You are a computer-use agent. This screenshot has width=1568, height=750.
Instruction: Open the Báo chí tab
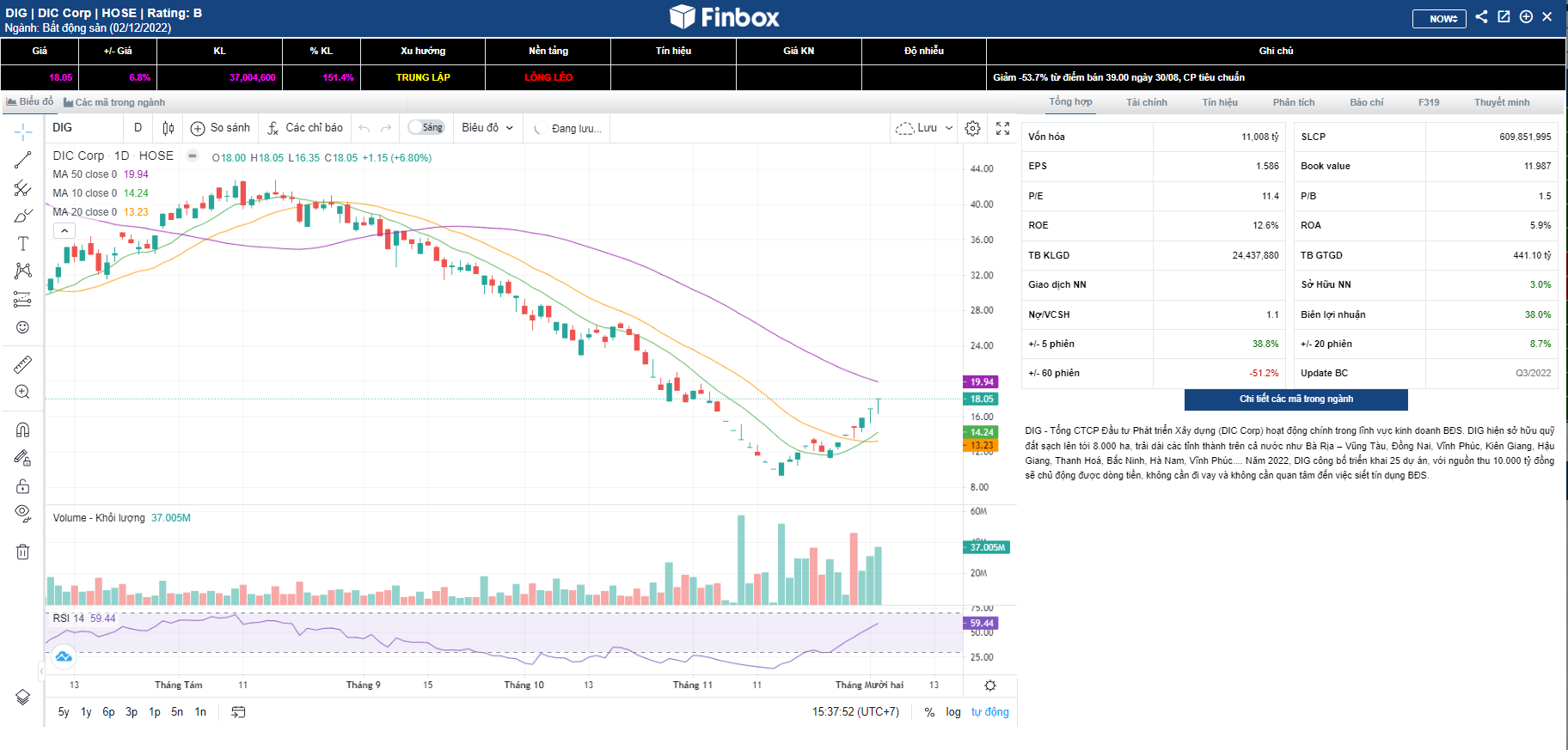point(1367,102)
